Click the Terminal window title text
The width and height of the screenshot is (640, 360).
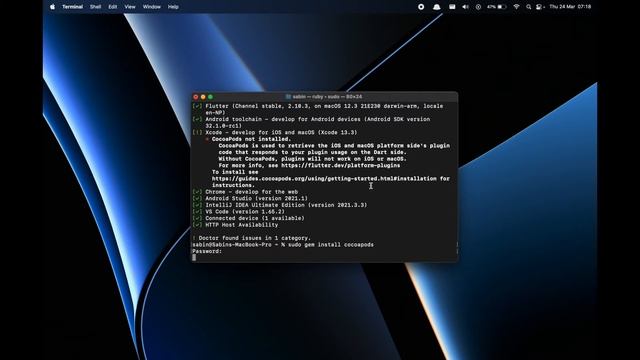[x=327, y=97]
